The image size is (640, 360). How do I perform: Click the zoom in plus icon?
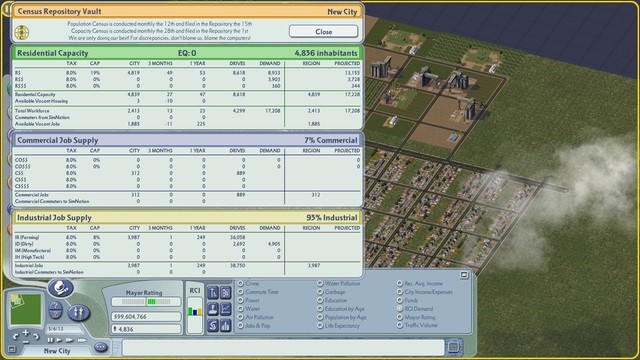click(x=26, y=332)
